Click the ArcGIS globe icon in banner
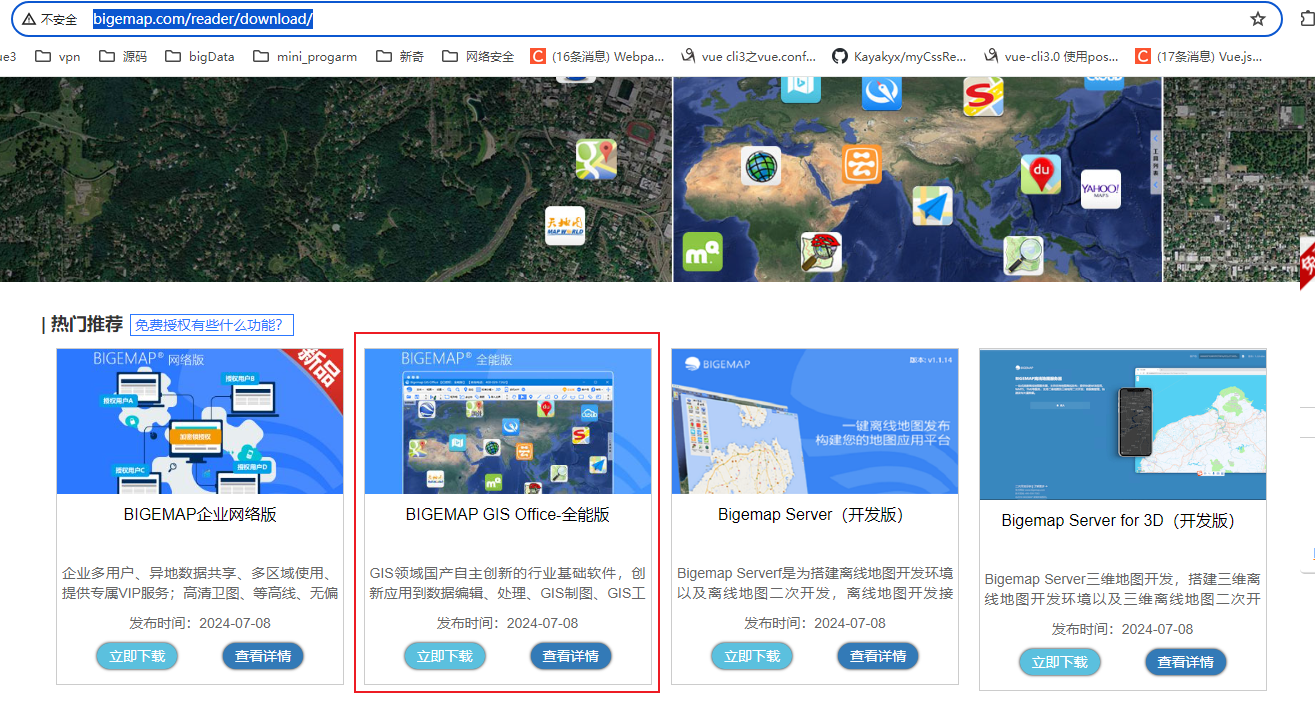The image size is (1315, 706). (761, 166)
